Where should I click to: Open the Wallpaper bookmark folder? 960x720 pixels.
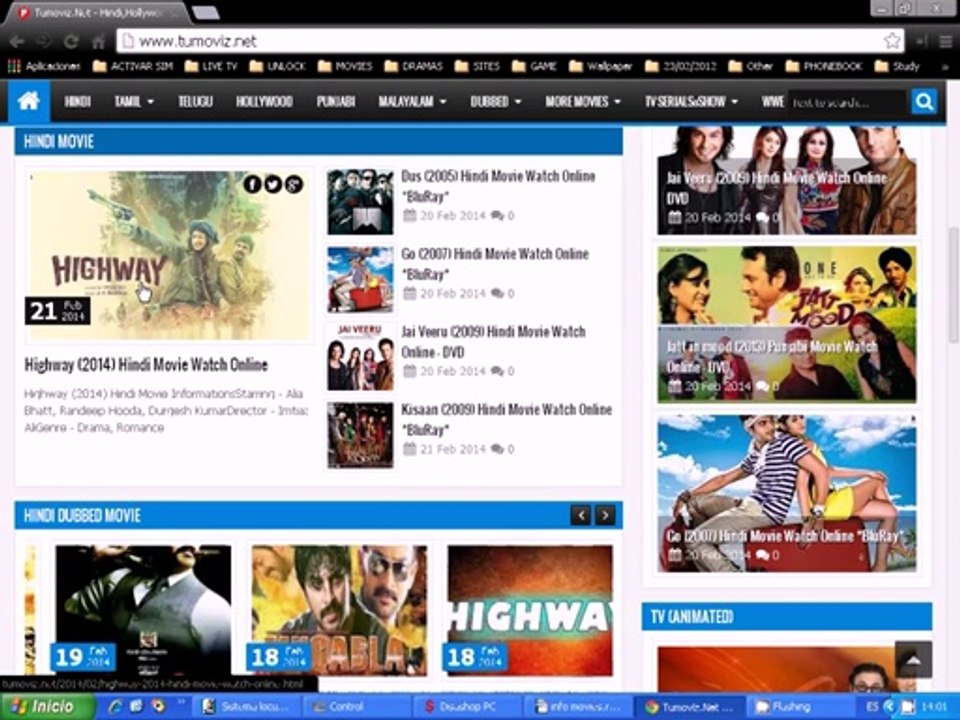[x=601, y=66]
